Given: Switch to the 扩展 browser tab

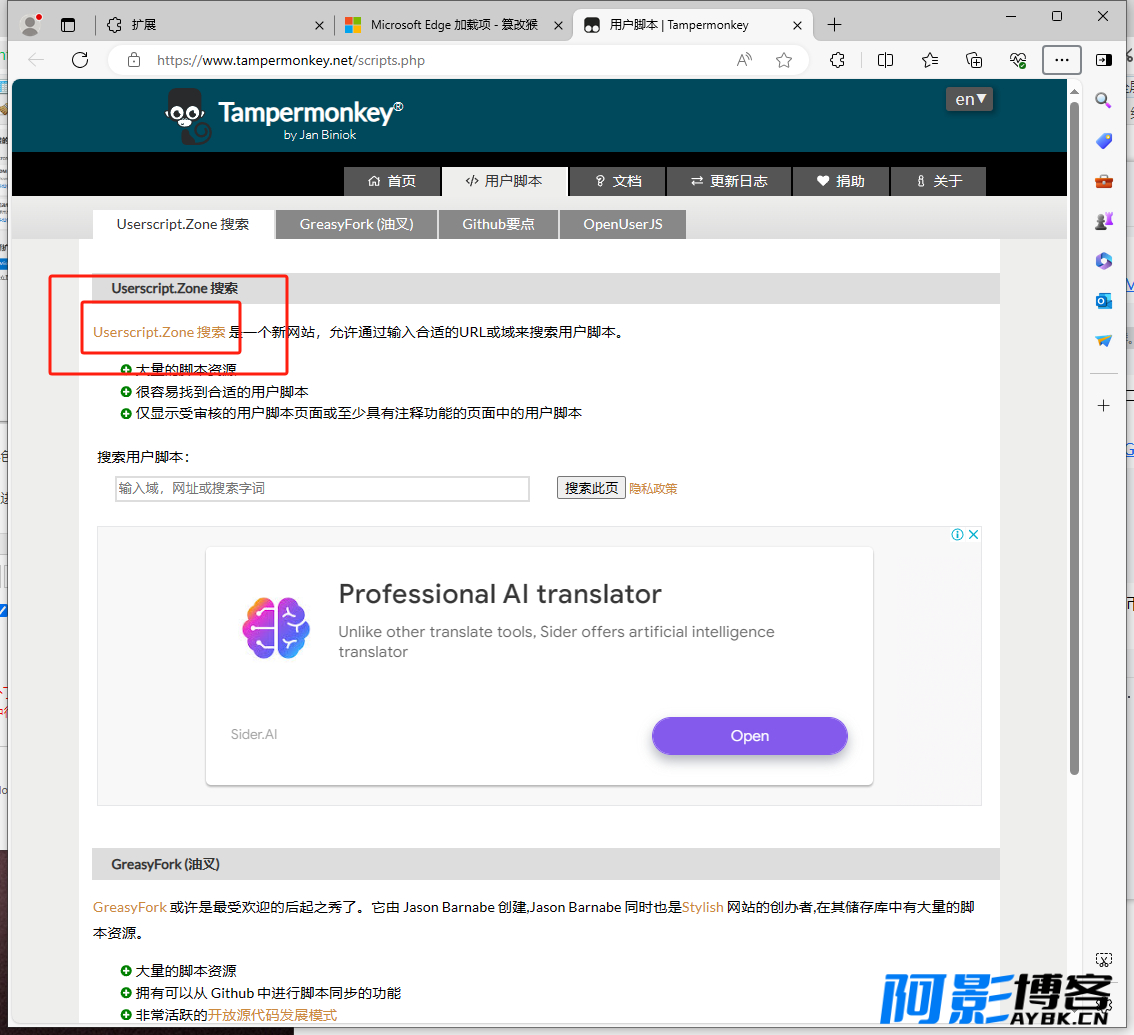Looking at the screenshot, I should click(x=215, y=25).
